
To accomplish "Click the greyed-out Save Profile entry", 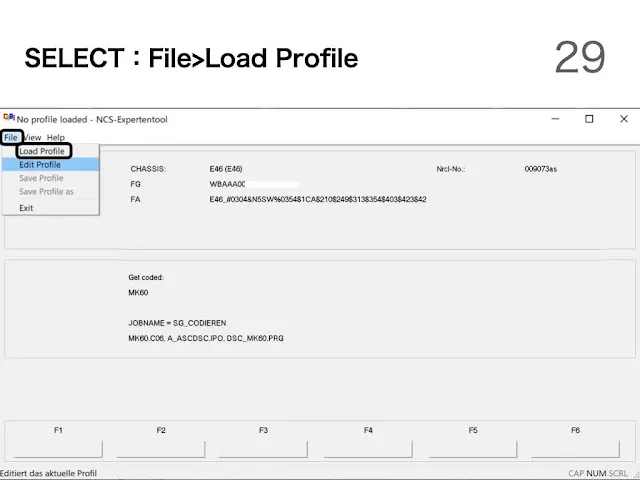I will (x=41, y=178).
